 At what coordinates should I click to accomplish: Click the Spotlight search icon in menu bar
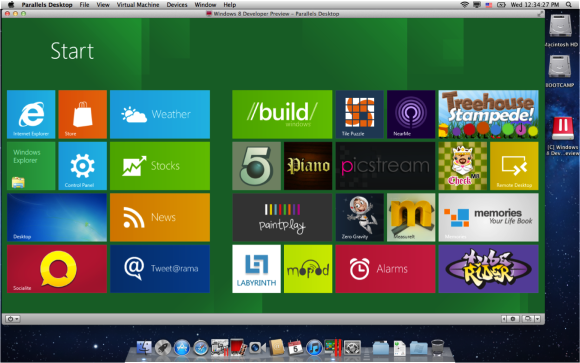coord(569,5)
